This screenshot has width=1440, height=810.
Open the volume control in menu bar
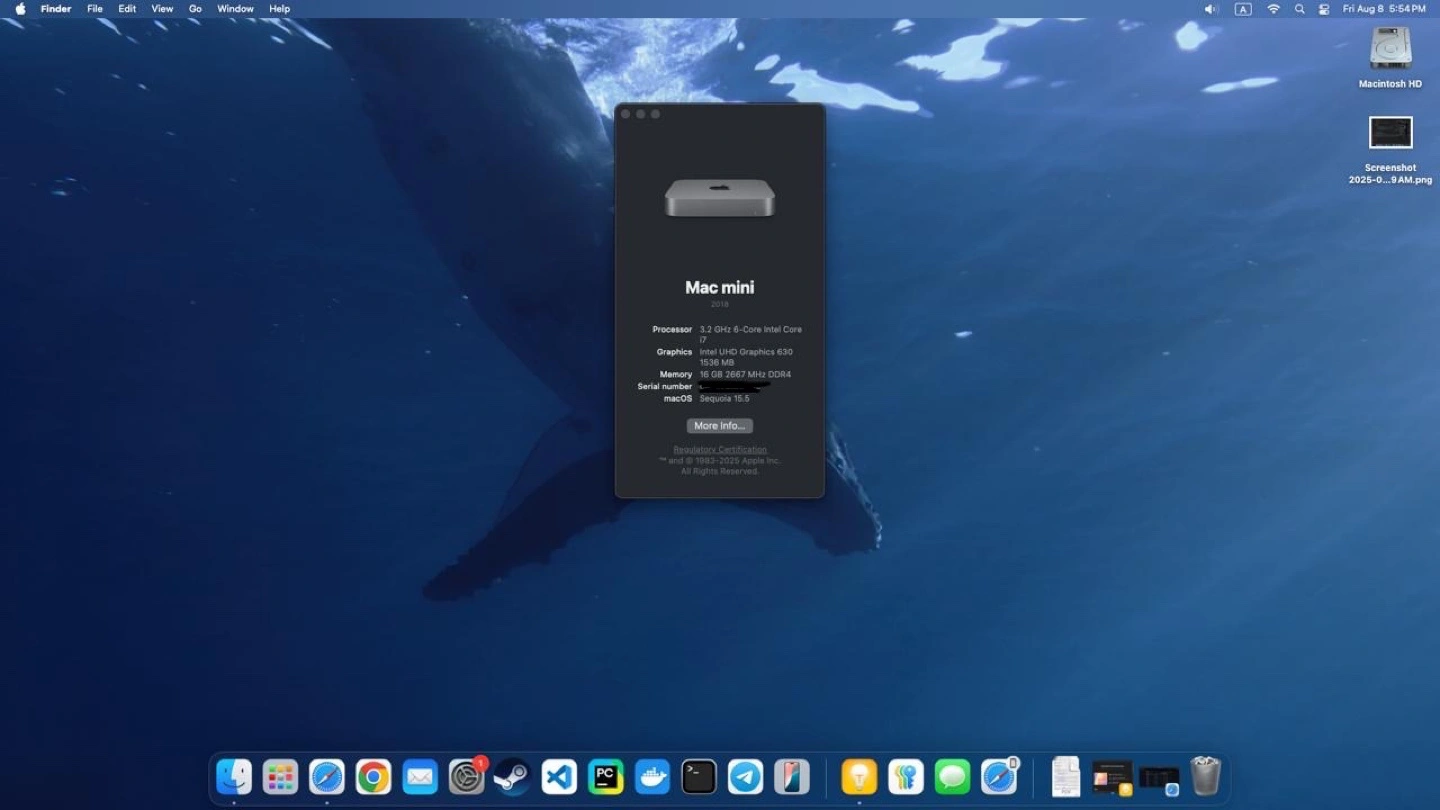point(1211,9)
